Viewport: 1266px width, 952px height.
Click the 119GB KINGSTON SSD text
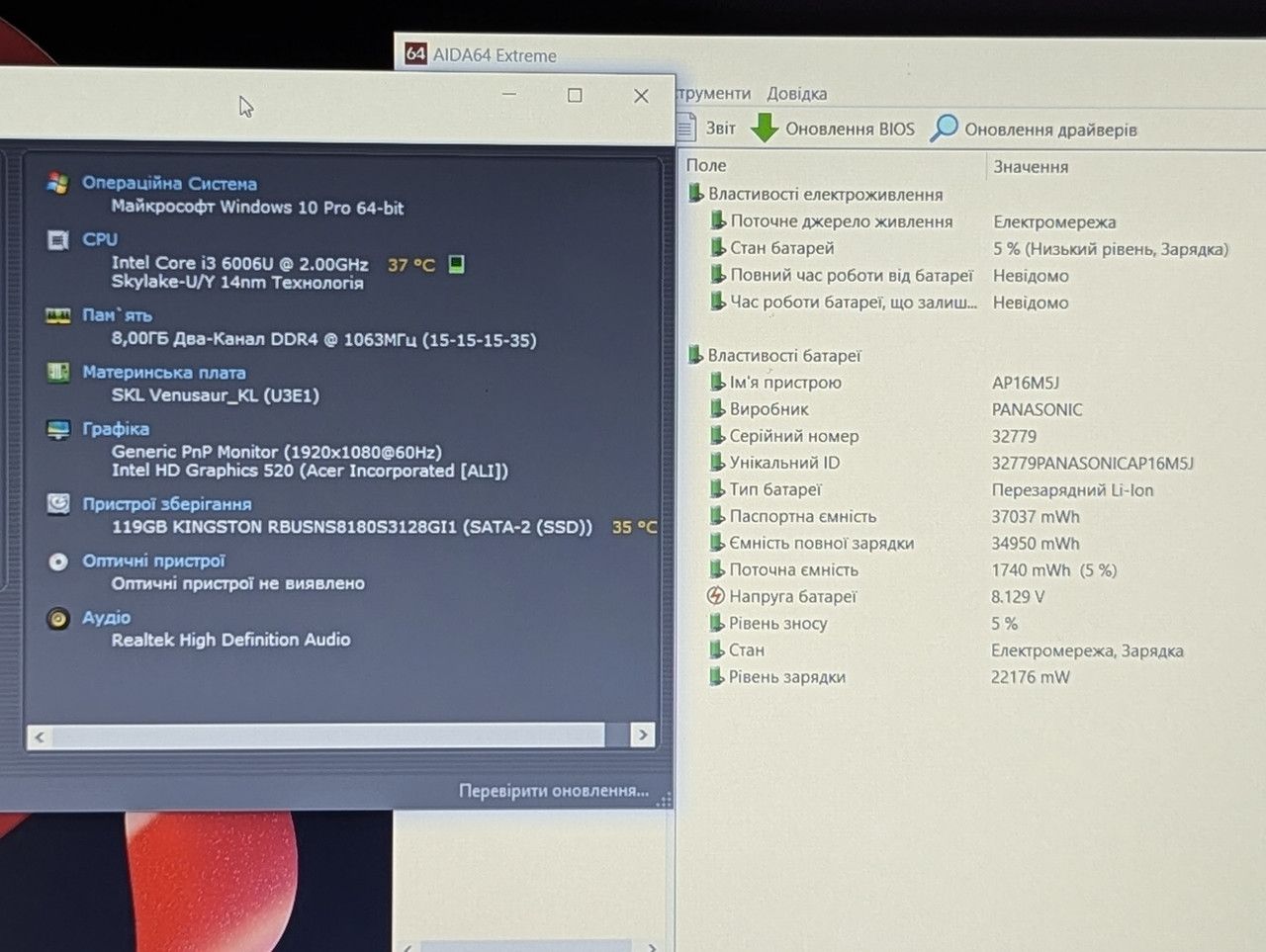[352, 527]
